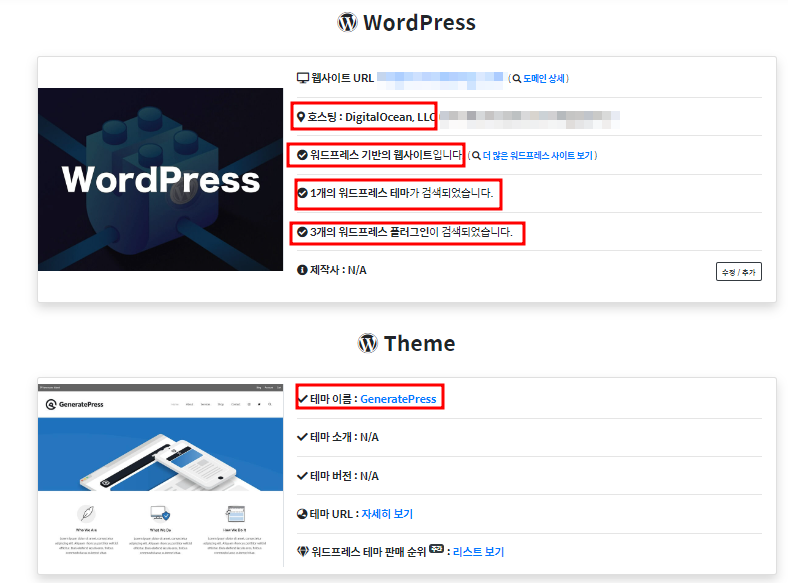
Task: Click the GeneratePress theme preview thumbnail
Action: [160, 475]
